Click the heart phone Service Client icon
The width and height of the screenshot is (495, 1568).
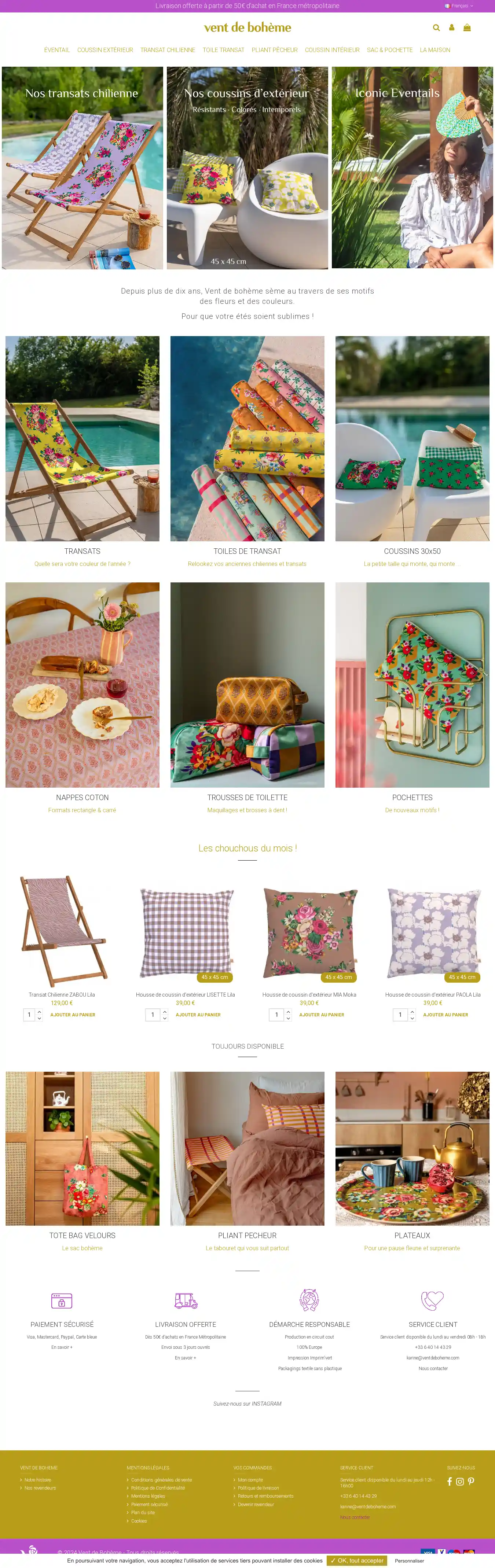pos(433,1300)
